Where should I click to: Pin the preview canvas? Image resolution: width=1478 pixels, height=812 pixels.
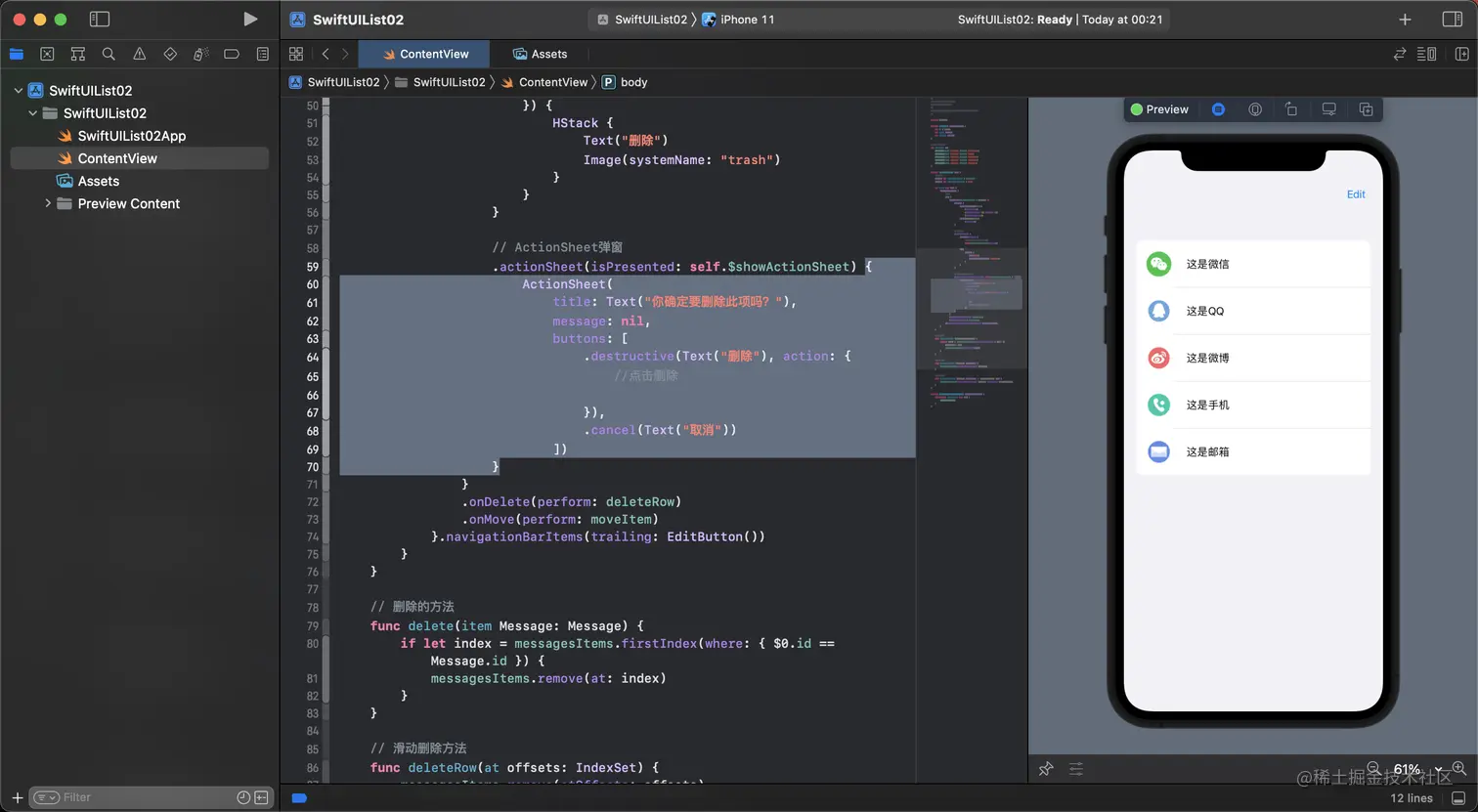coord(1046,769)
